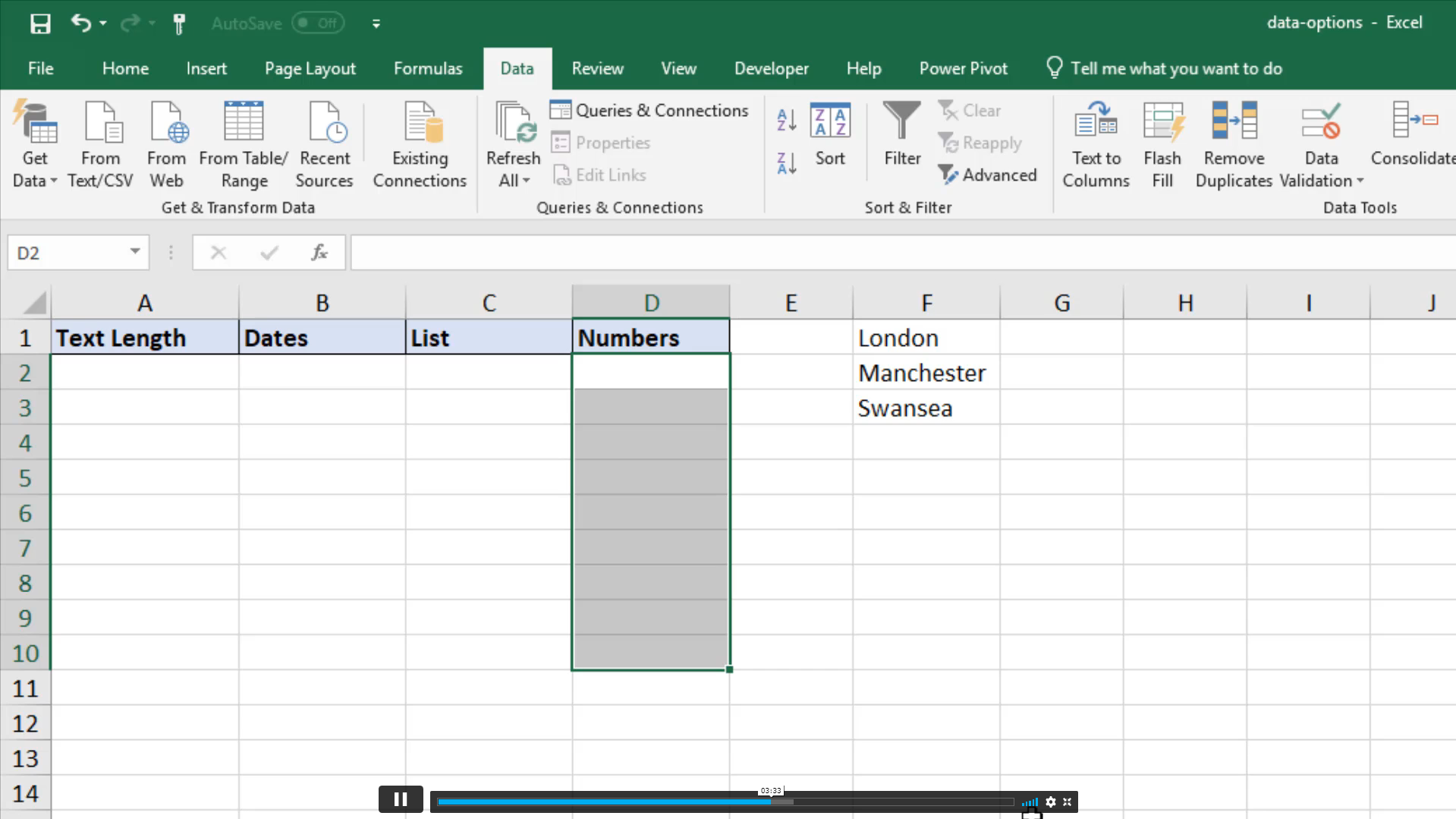Apply the Filter tool

[x=901, y=137]
